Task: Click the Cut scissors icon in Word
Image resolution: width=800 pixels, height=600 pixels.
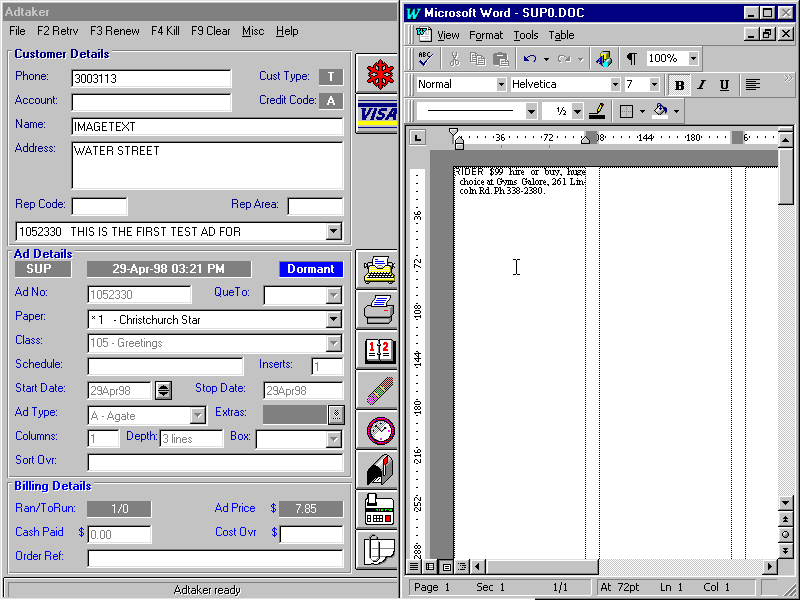Action: (454, 59)
